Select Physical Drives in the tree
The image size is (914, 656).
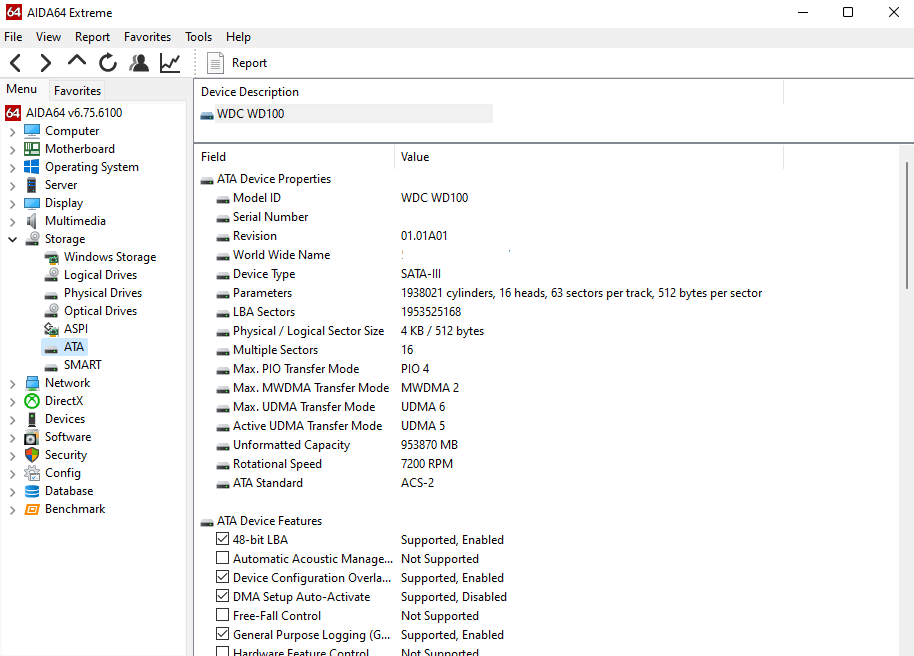[x=103, y=293]
